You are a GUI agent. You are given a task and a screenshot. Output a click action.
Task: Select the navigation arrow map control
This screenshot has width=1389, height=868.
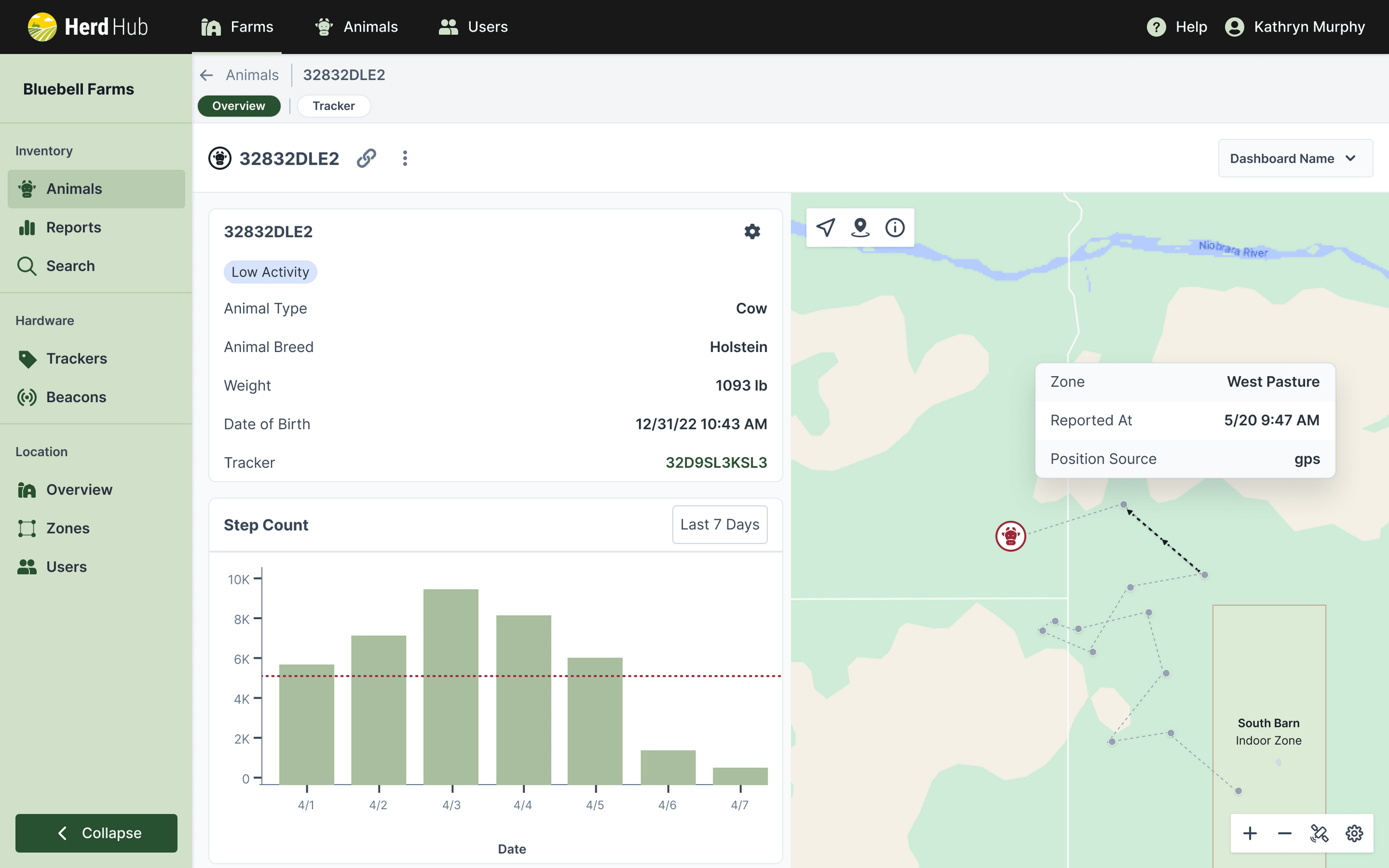point(825,228)
